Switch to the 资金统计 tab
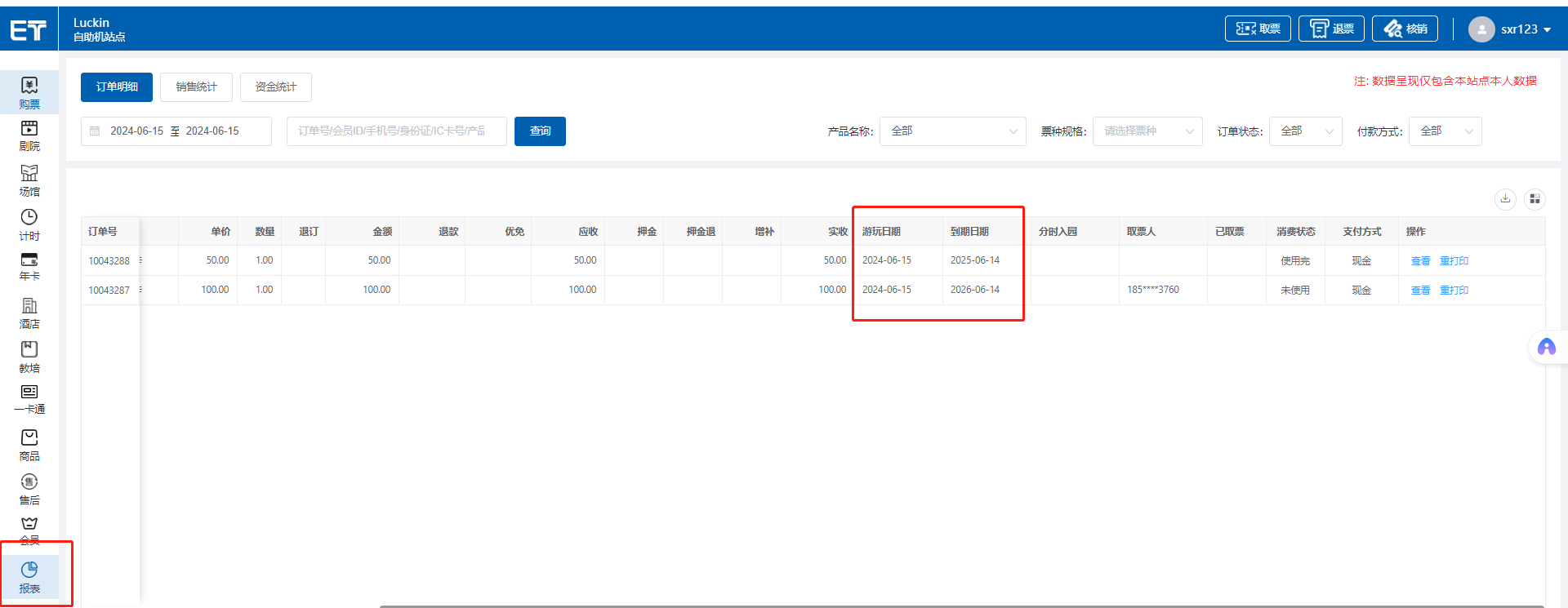1568x608 pixels. pyautogui.click(x=275, y=87)
